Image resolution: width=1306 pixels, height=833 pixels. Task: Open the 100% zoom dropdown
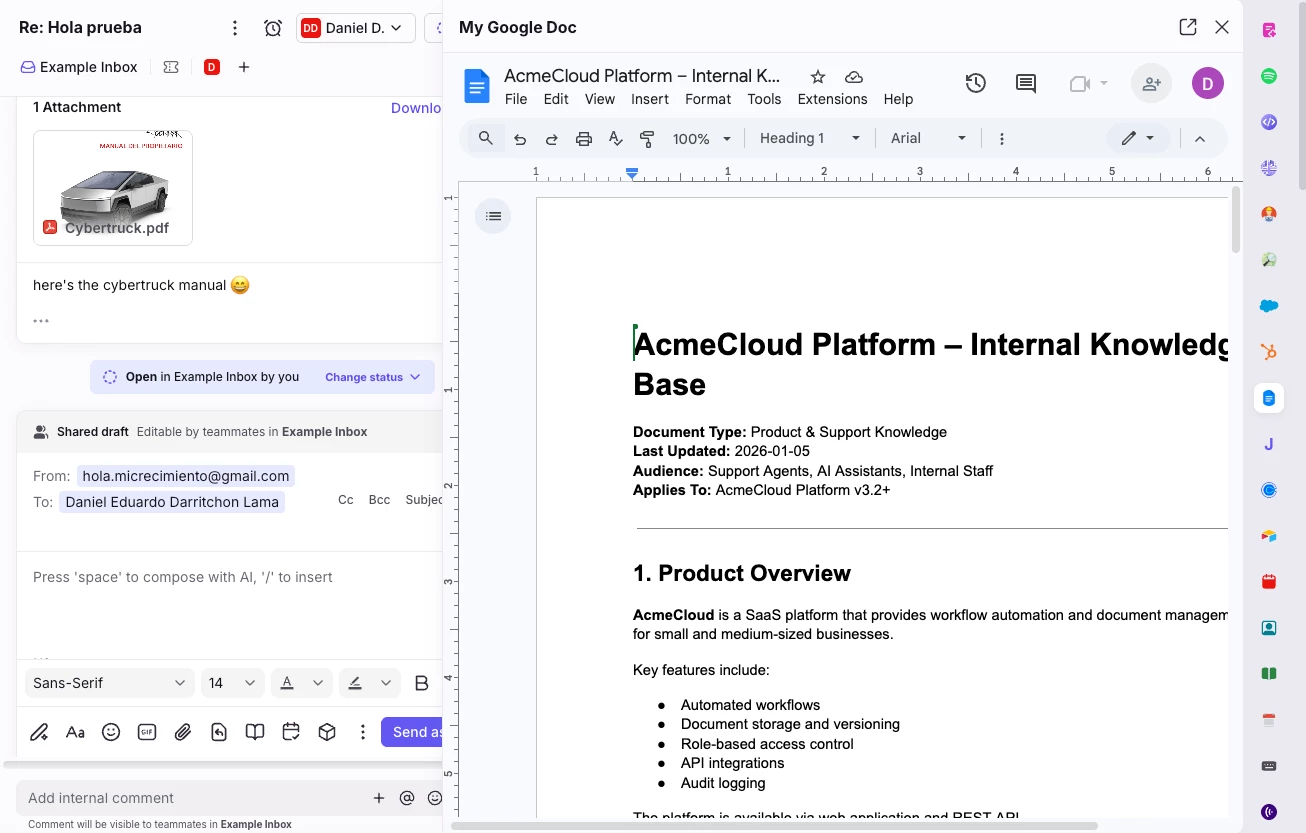pos(702,139)
